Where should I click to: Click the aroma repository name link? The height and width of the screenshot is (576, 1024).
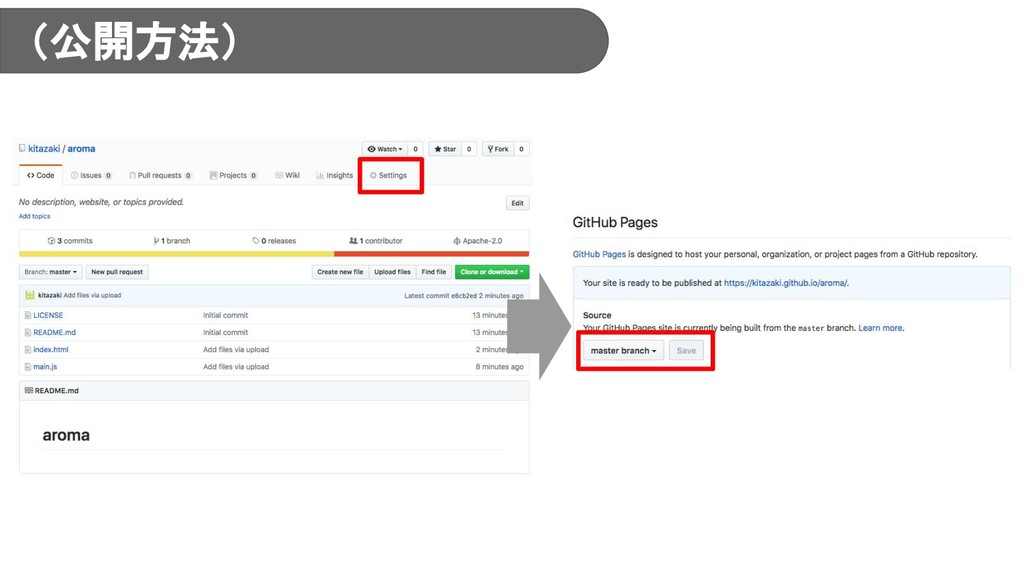(x=82, y=149)
